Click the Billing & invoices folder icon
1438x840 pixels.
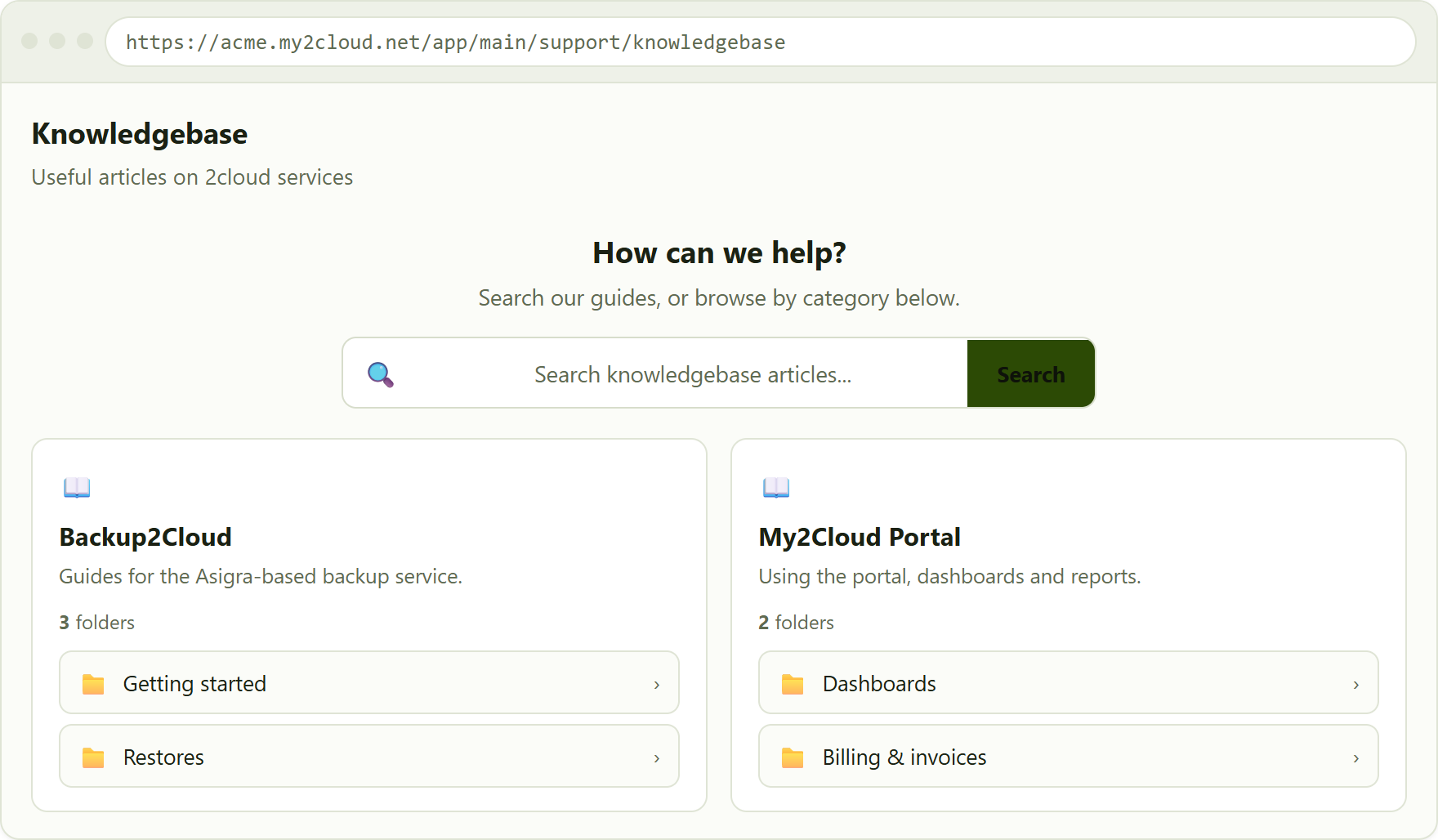pos(793,757)
